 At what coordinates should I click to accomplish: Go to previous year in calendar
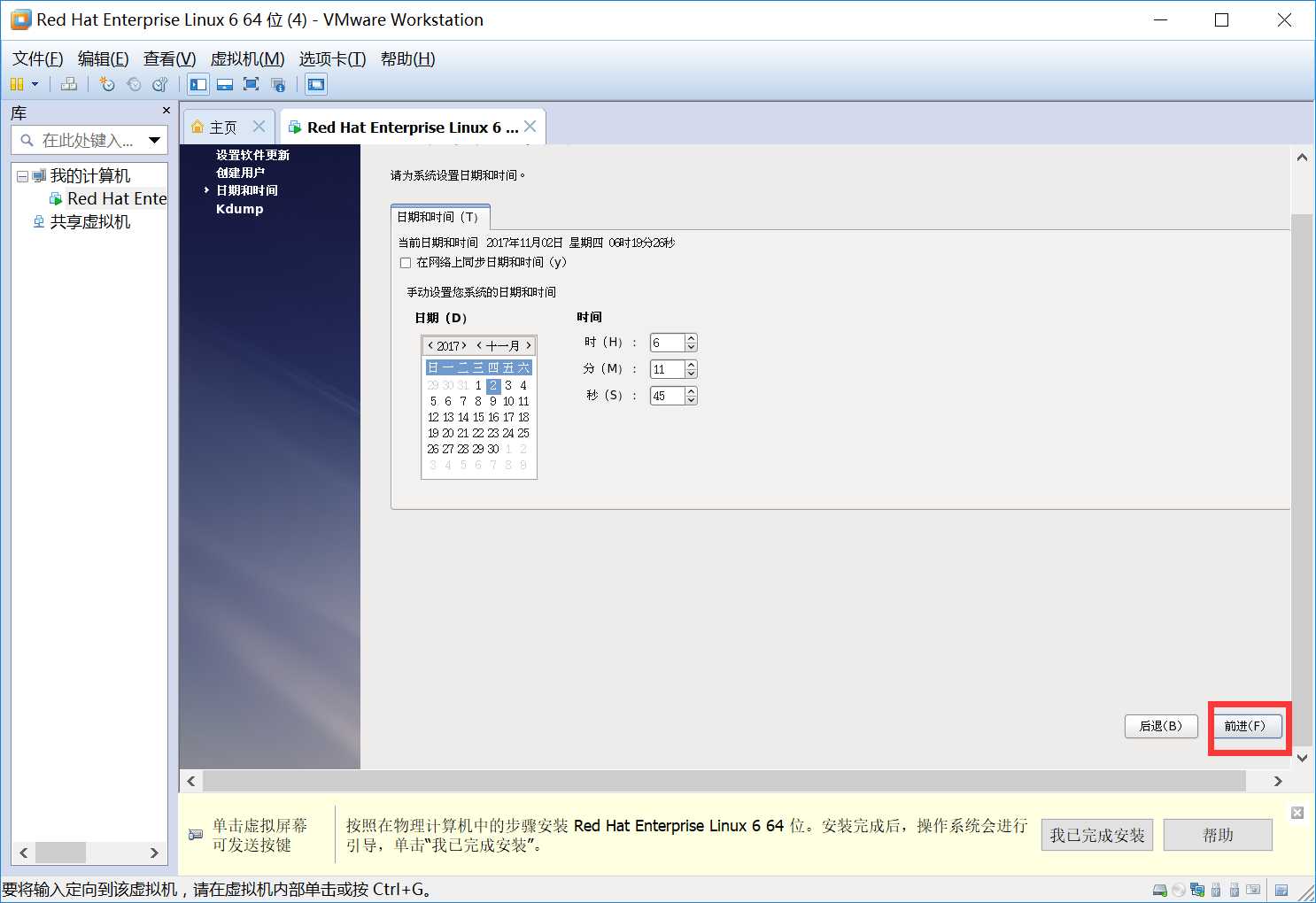(x=430, y=346)
